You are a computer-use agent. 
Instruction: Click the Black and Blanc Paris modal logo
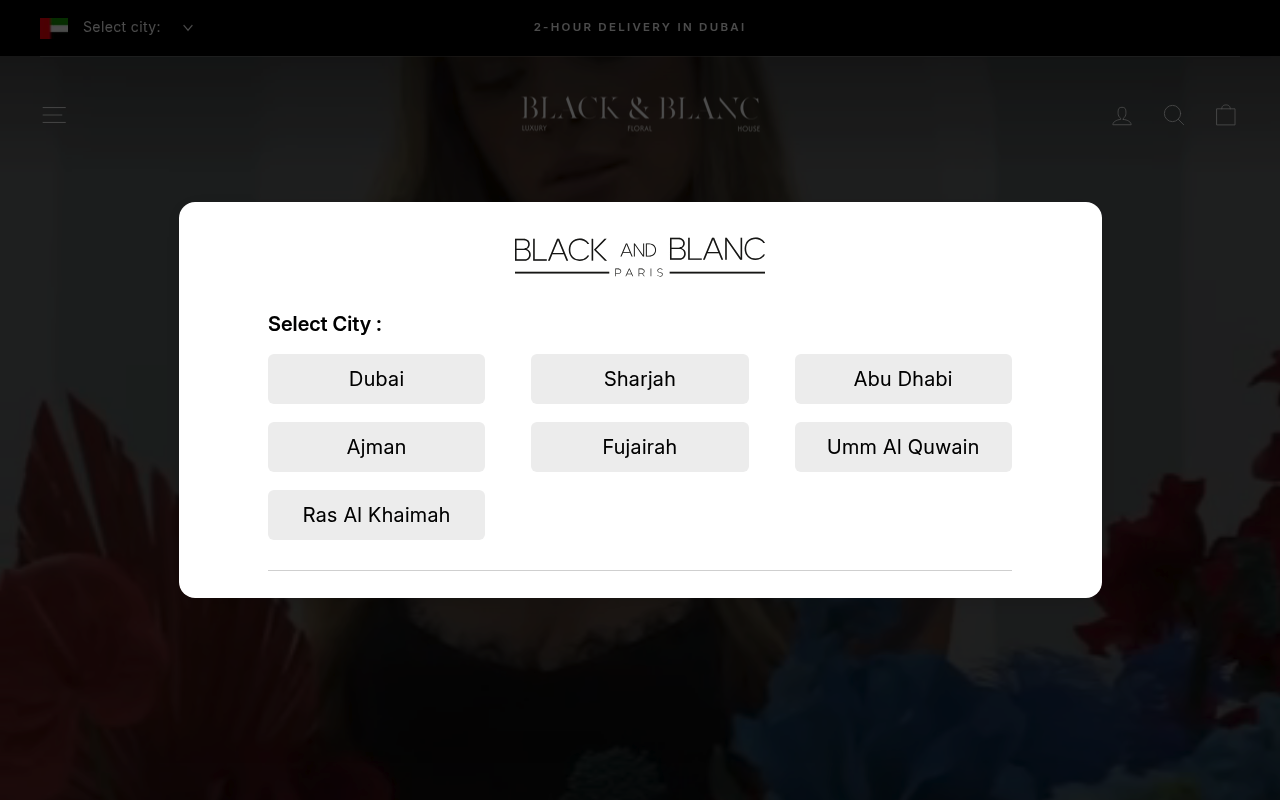[x=640, y=256]
